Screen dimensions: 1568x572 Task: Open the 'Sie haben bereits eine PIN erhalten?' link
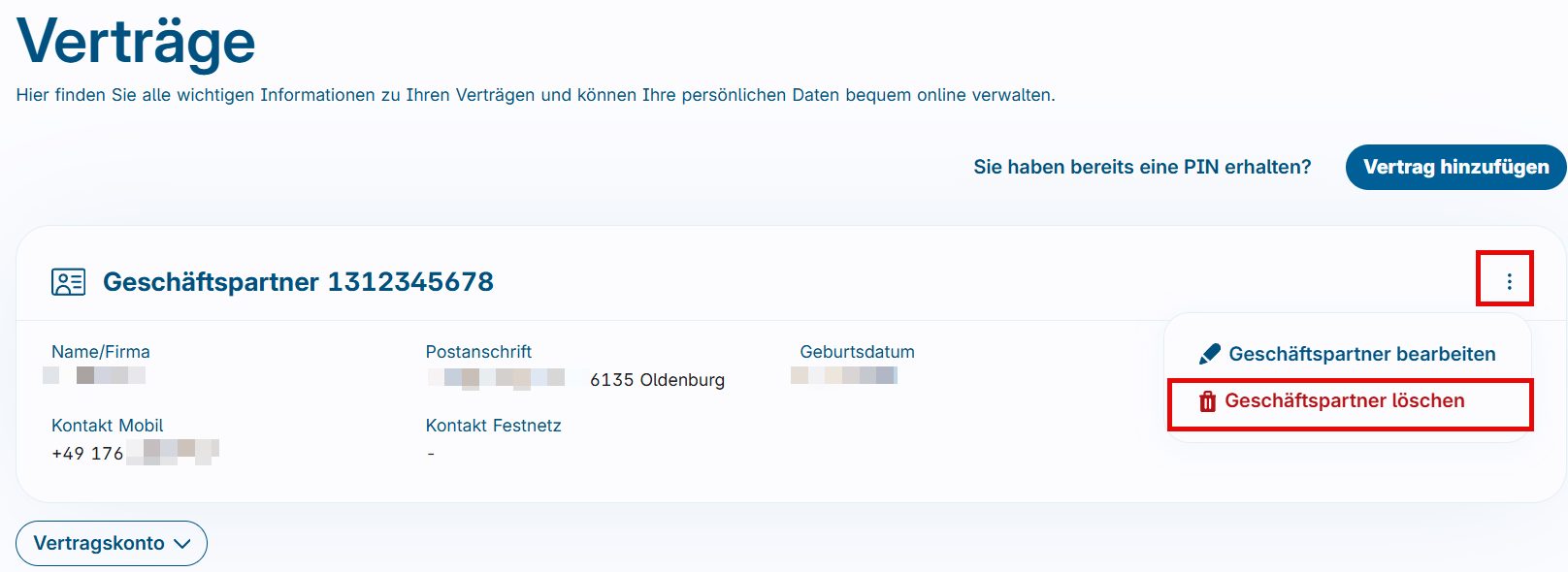[1142, 167]
